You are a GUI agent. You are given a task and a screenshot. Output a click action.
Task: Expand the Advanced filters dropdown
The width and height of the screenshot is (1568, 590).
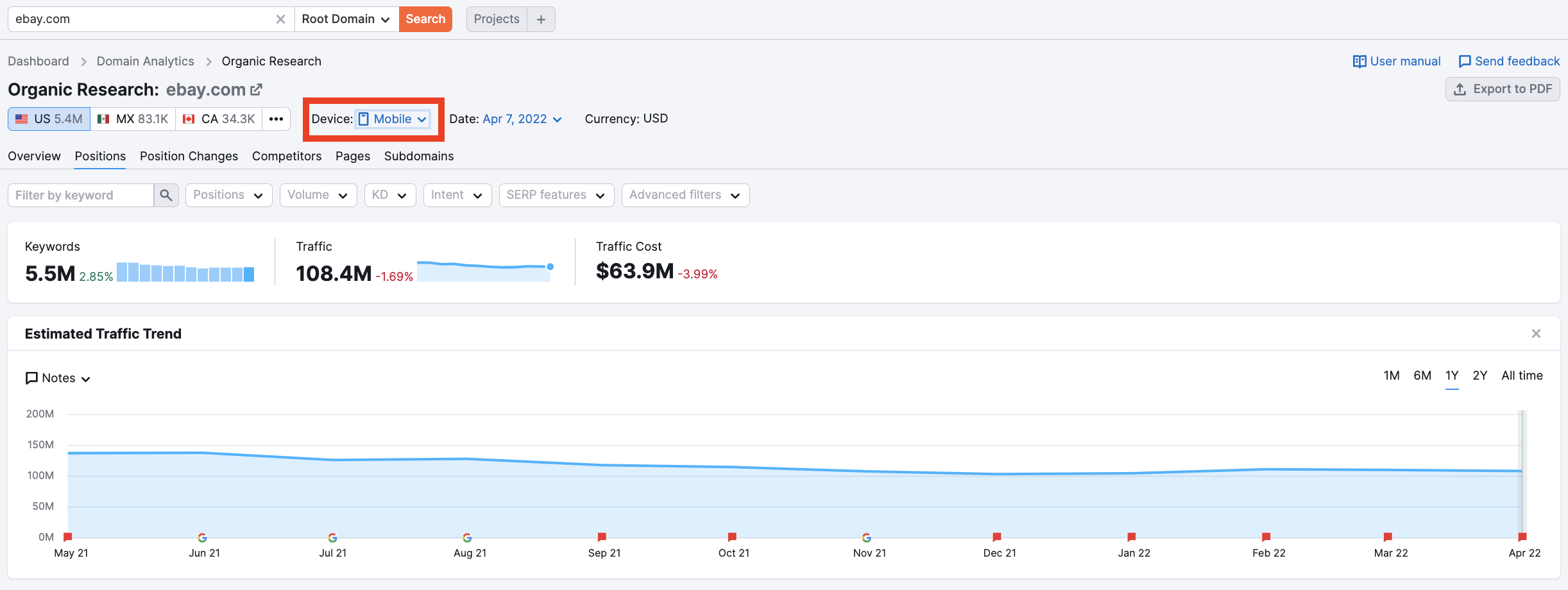pyautogui.click(x=686, y=195)
